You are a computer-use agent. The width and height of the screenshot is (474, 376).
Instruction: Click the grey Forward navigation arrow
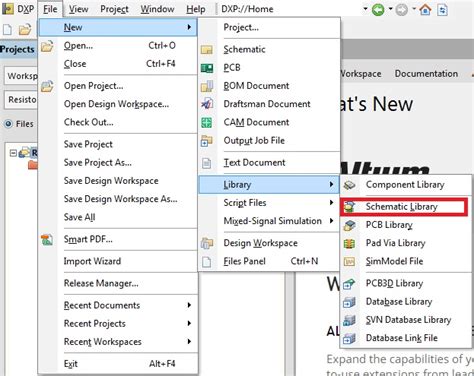402,10
